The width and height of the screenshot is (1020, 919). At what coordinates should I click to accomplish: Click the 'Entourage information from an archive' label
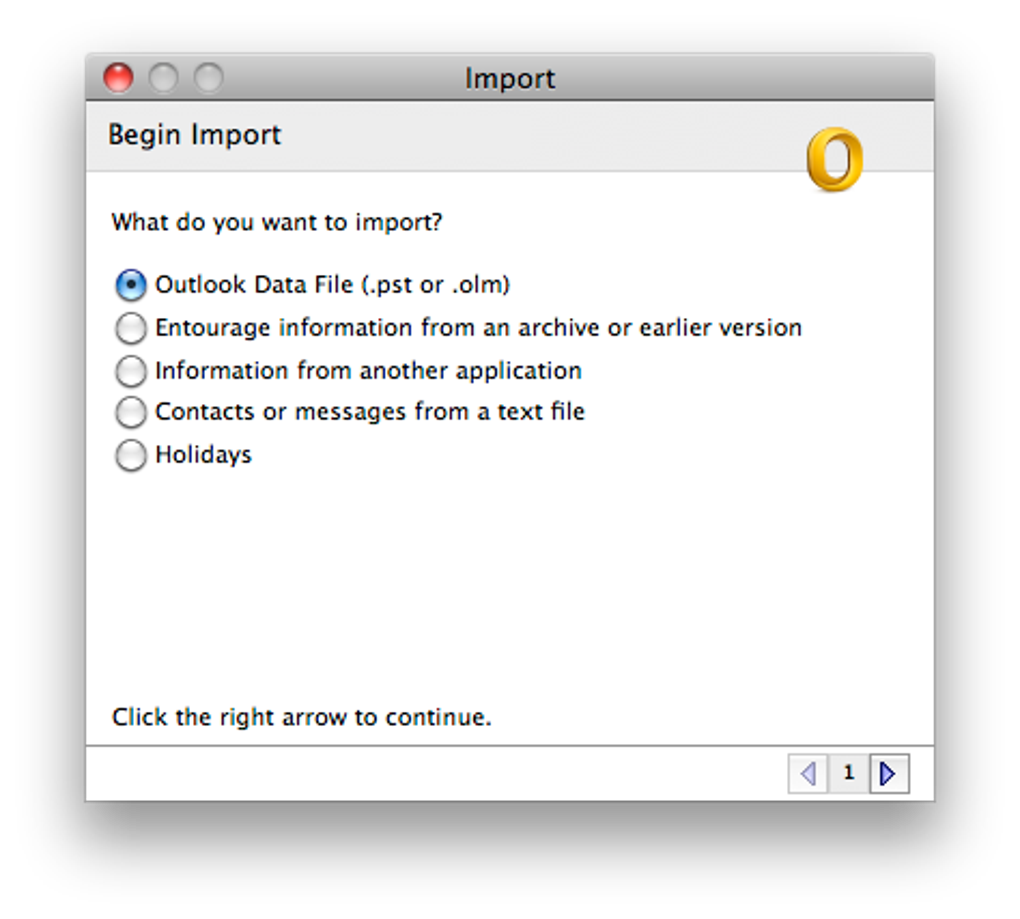click(479, 328)
